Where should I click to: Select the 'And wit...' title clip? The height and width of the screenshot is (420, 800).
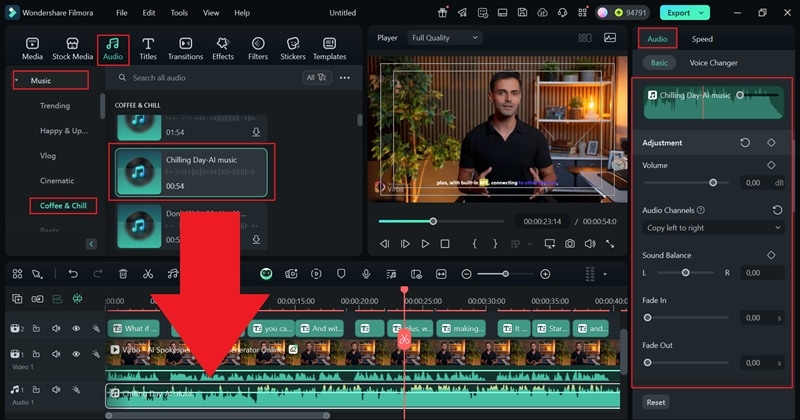click(320, 328)
